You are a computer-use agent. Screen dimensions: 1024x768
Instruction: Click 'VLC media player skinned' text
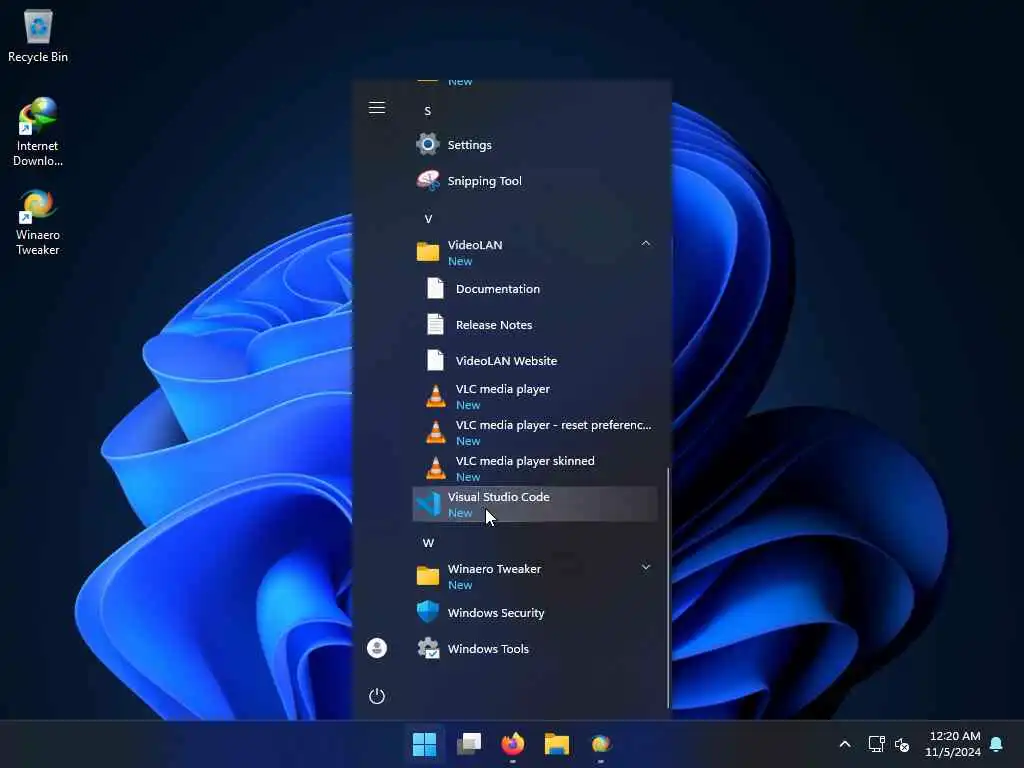(525, 461)
